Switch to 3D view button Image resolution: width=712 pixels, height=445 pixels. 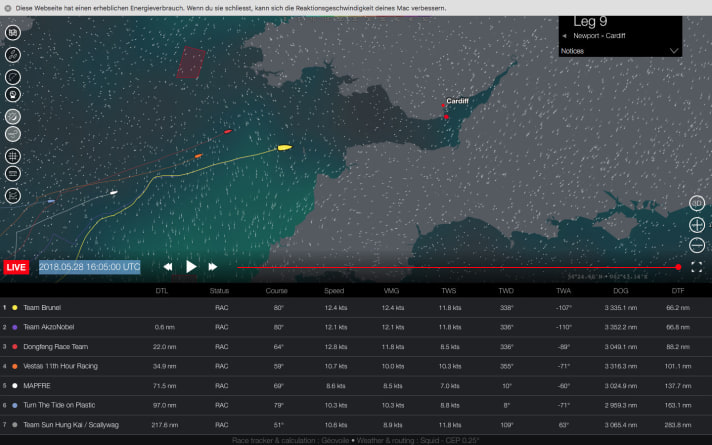click(x=697, y=203)
